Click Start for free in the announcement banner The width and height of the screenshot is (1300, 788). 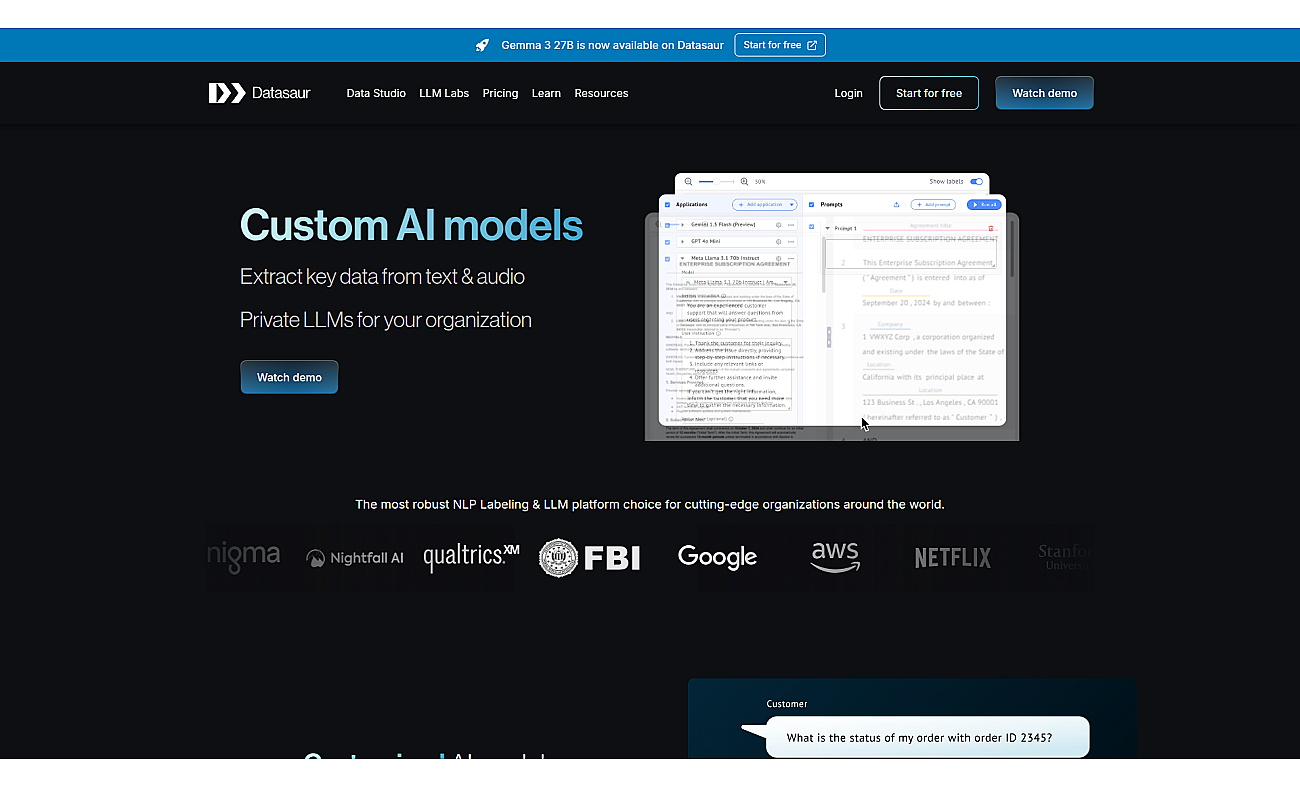(780, 45)
